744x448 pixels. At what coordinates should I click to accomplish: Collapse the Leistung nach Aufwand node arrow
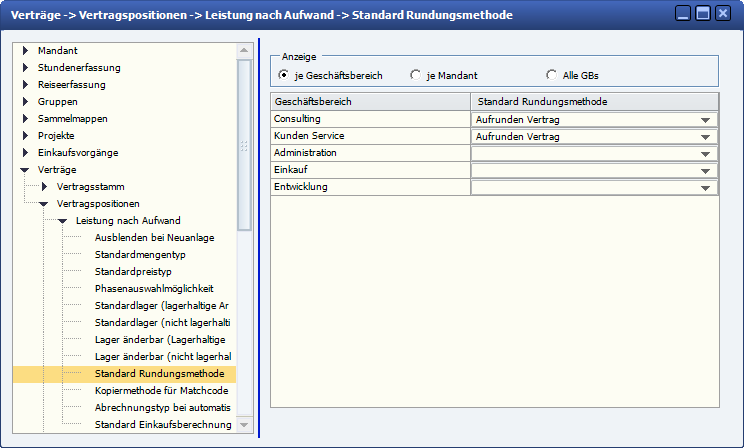(62, 221)
